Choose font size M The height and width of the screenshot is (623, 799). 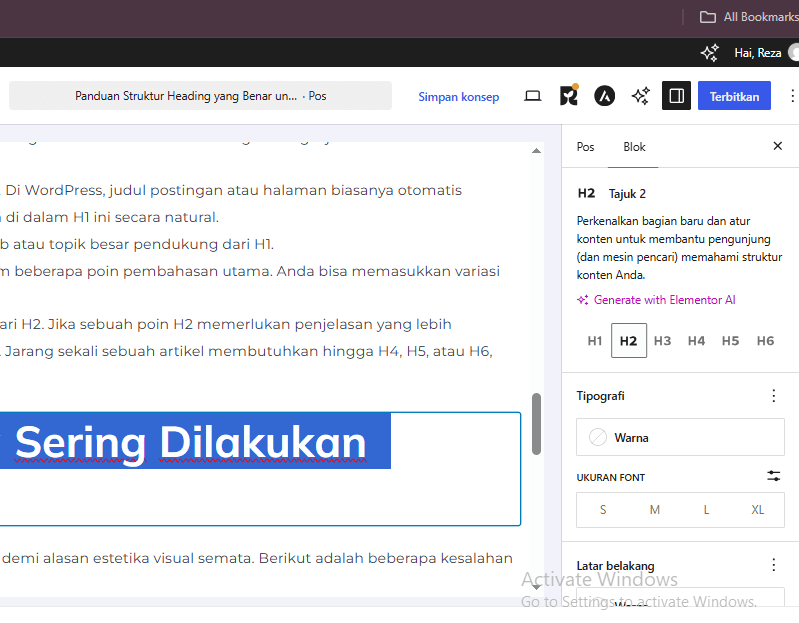pyautogui.click(x=655, y=510)
